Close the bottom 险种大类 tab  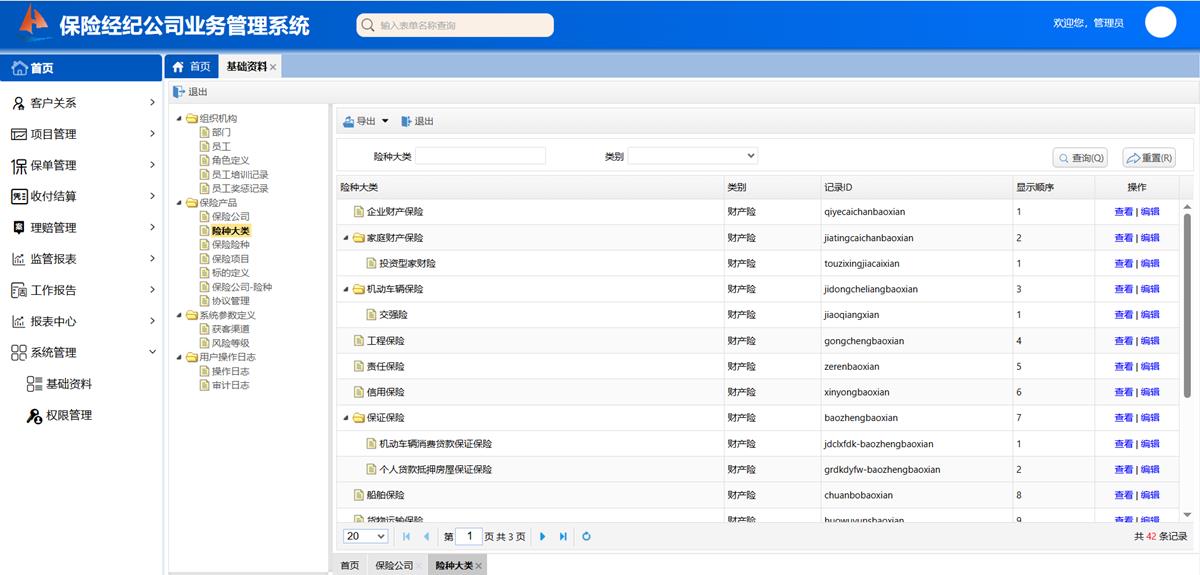[478, 566]
